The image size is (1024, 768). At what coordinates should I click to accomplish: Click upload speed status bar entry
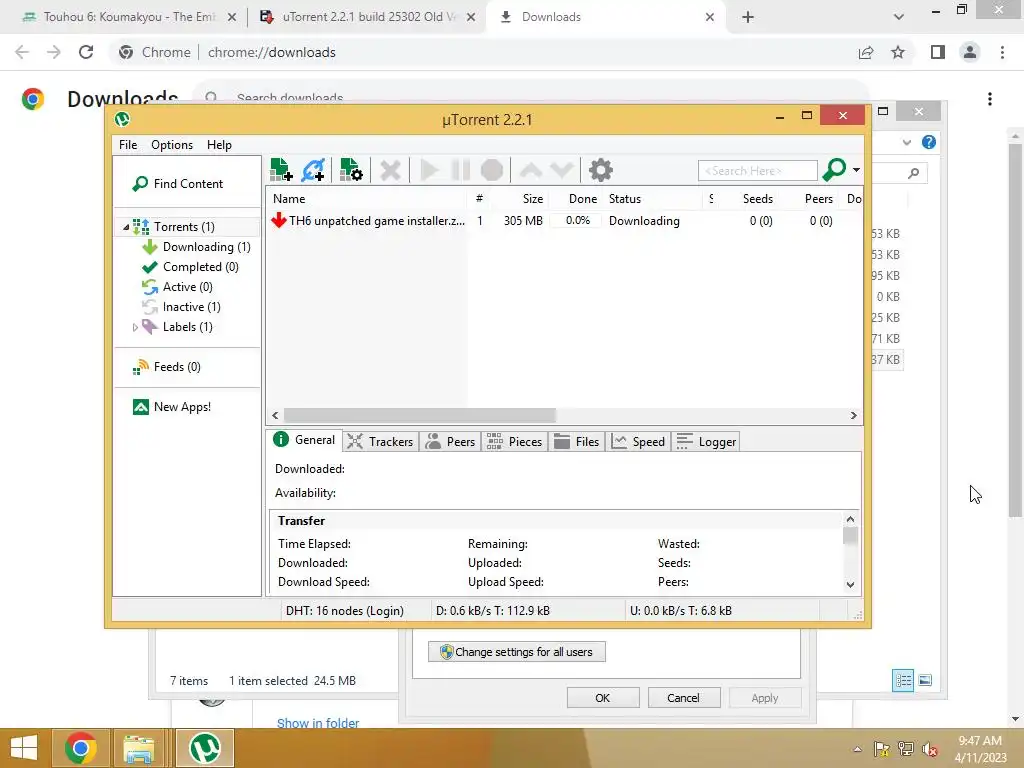[x=680, y=611]
